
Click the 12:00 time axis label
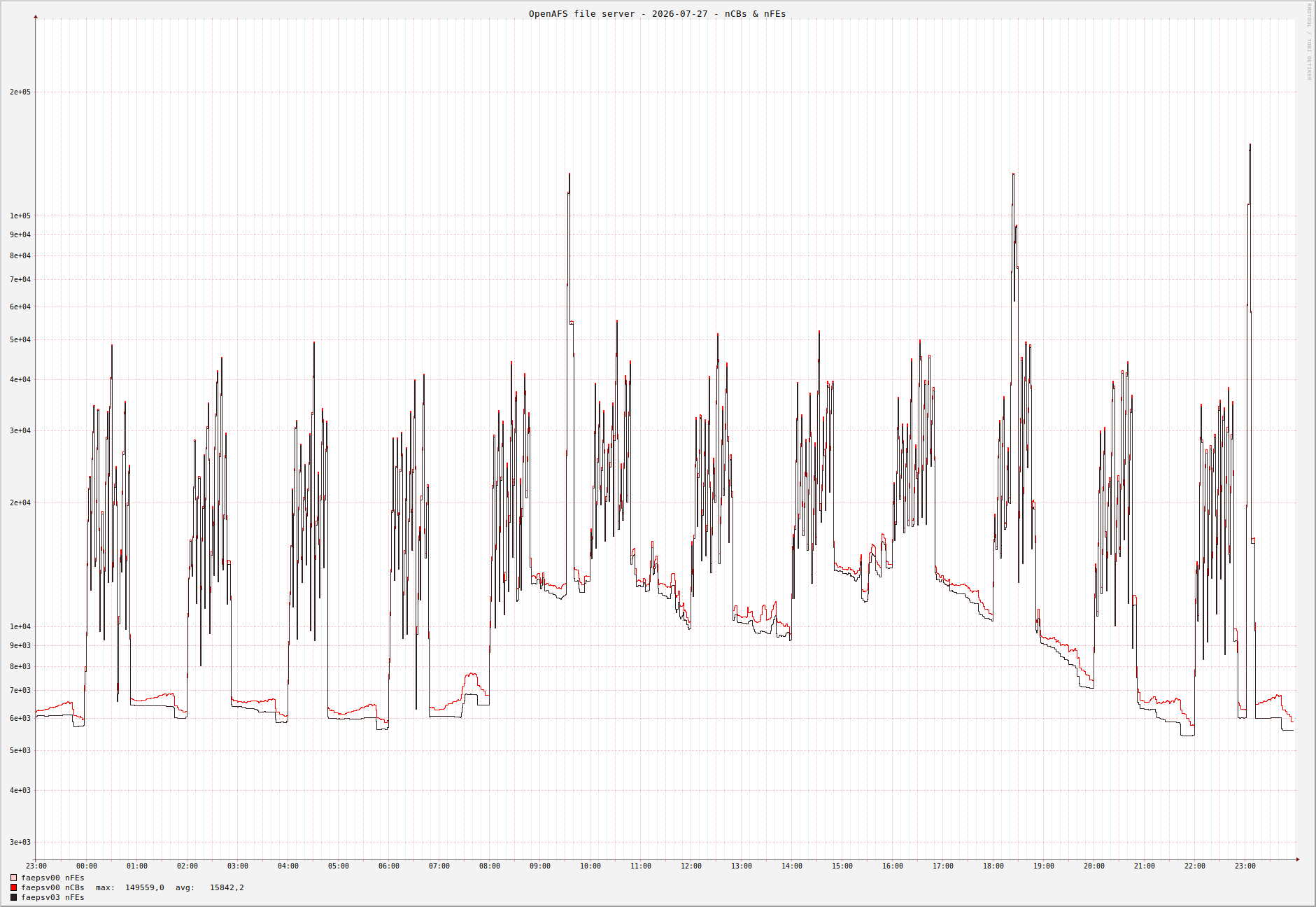(x=691, y=866)
